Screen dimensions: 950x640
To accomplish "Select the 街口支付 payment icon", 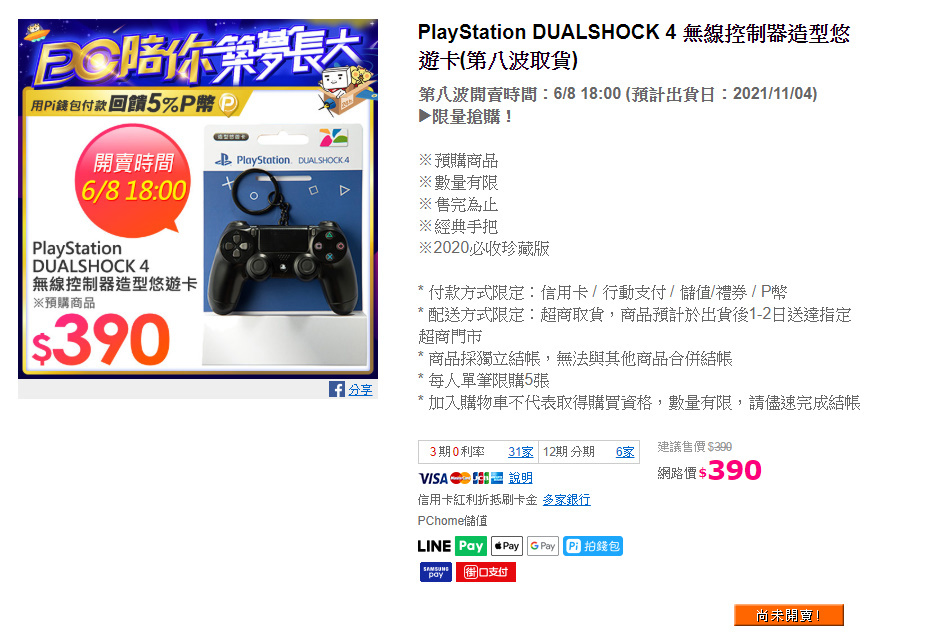I will pos(486,572).
